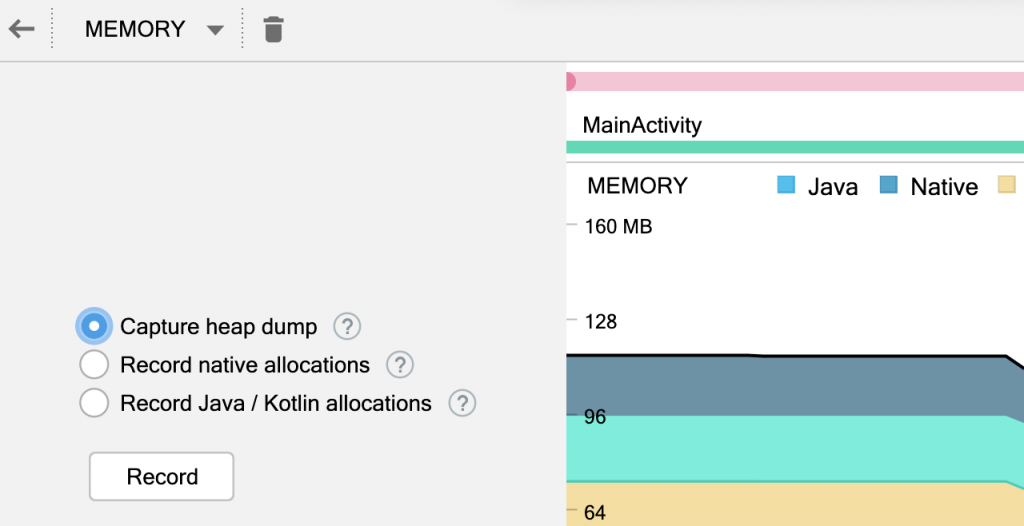Click the teal region of memory chart
The width and height of the screenshot is (1024, 526).
(x=790, y=448)
